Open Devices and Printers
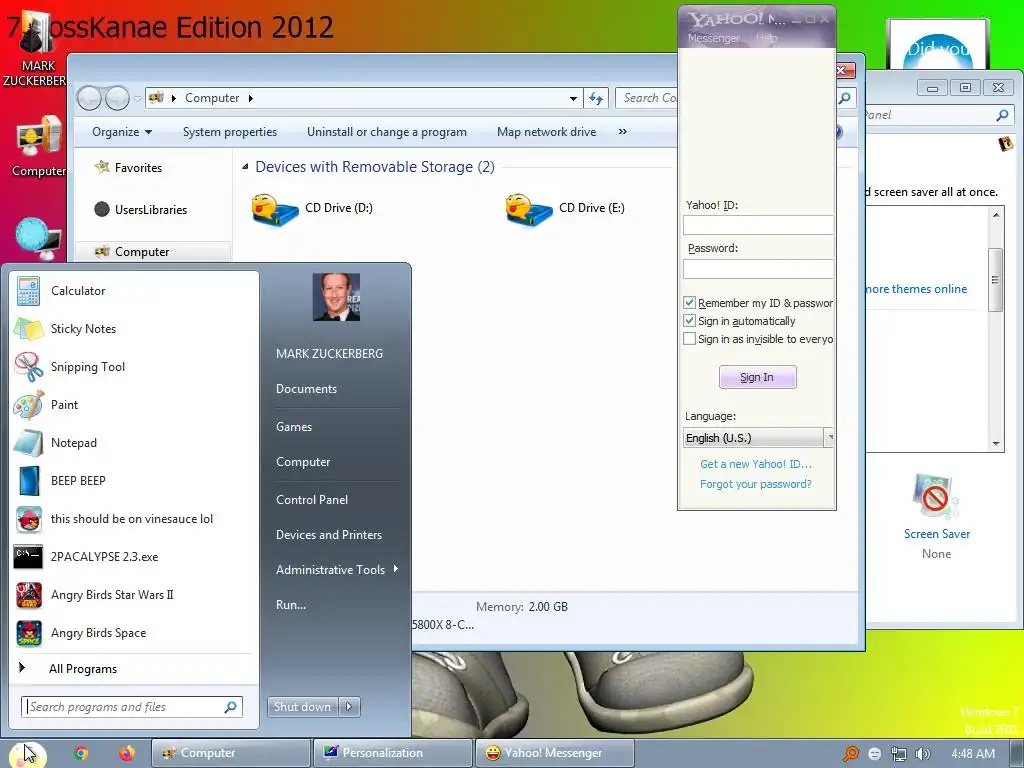 pyautogui.click(x=328, y=535)
